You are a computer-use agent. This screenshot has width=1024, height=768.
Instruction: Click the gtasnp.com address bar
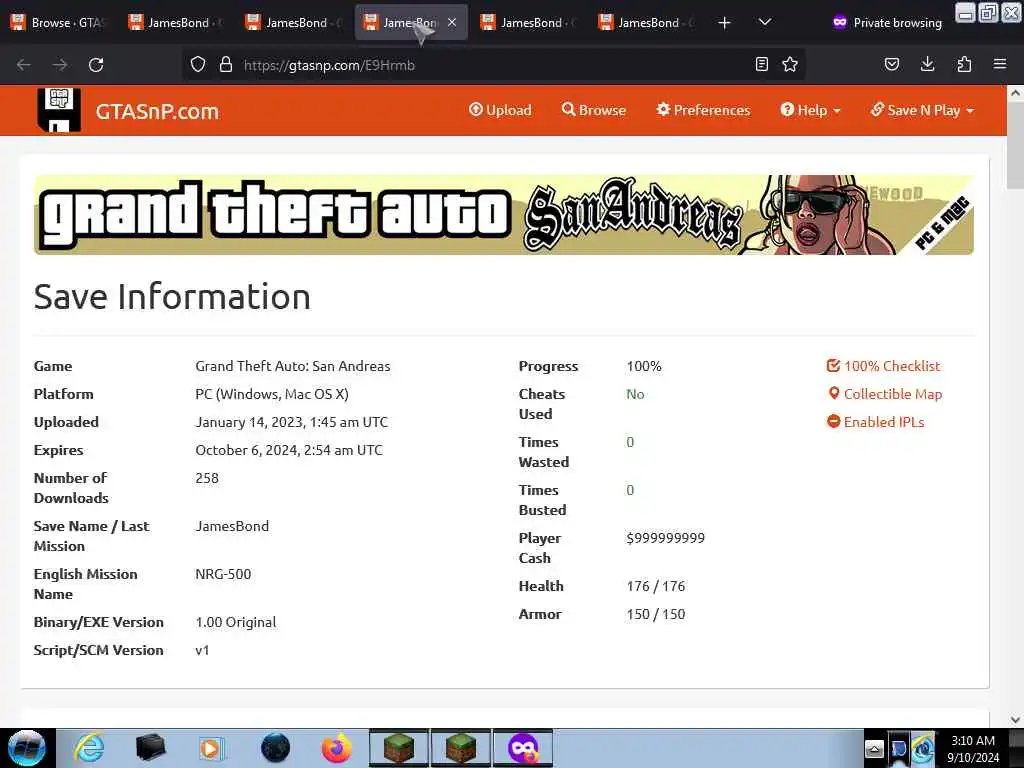pyautogui.click(x=495, y=65)
